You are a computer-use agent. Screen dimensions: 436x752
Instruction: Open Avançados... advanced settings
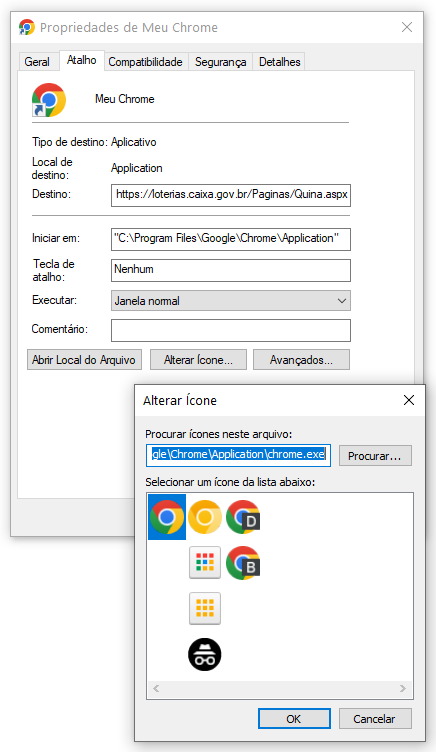(301, 360)
